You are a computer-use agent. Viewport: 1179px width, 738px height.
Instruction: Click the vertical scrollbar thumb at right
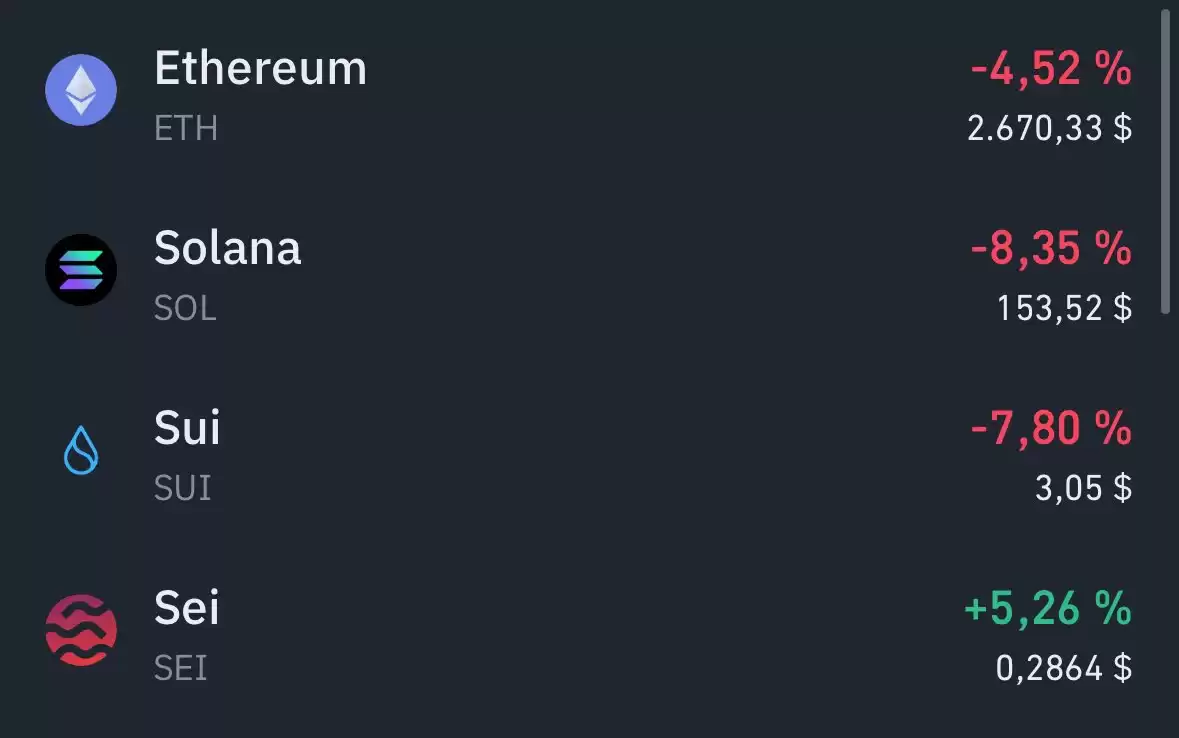[1165, 162]
